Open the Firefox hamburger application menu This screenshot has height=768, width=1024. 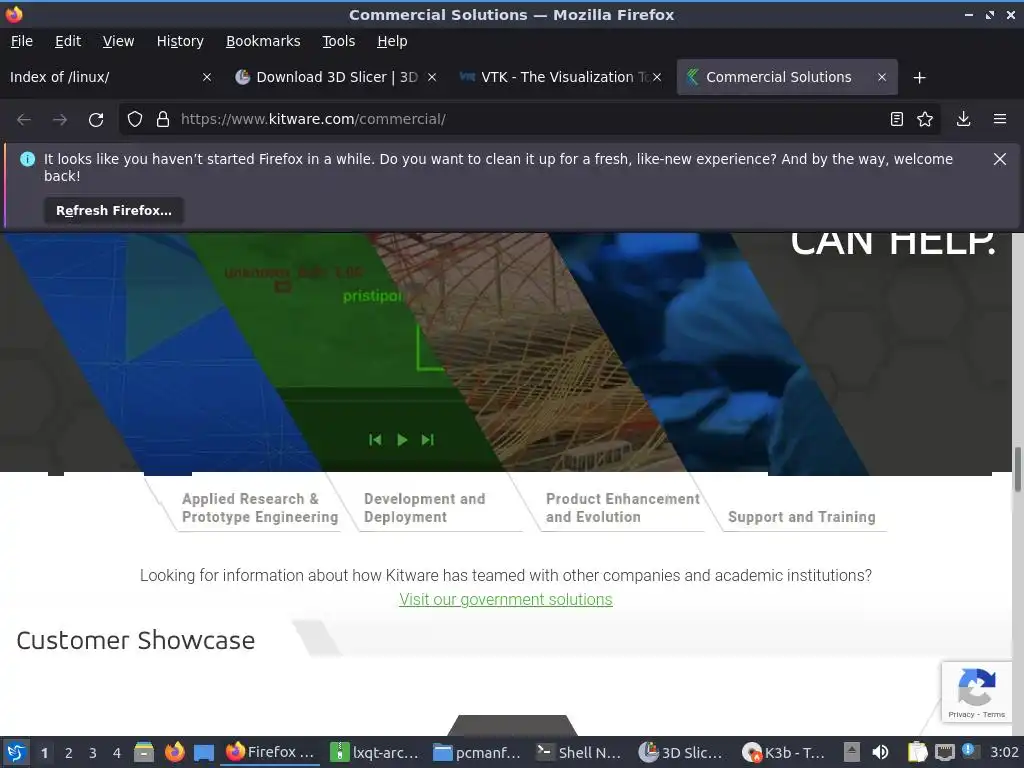(x=999, y=119)
